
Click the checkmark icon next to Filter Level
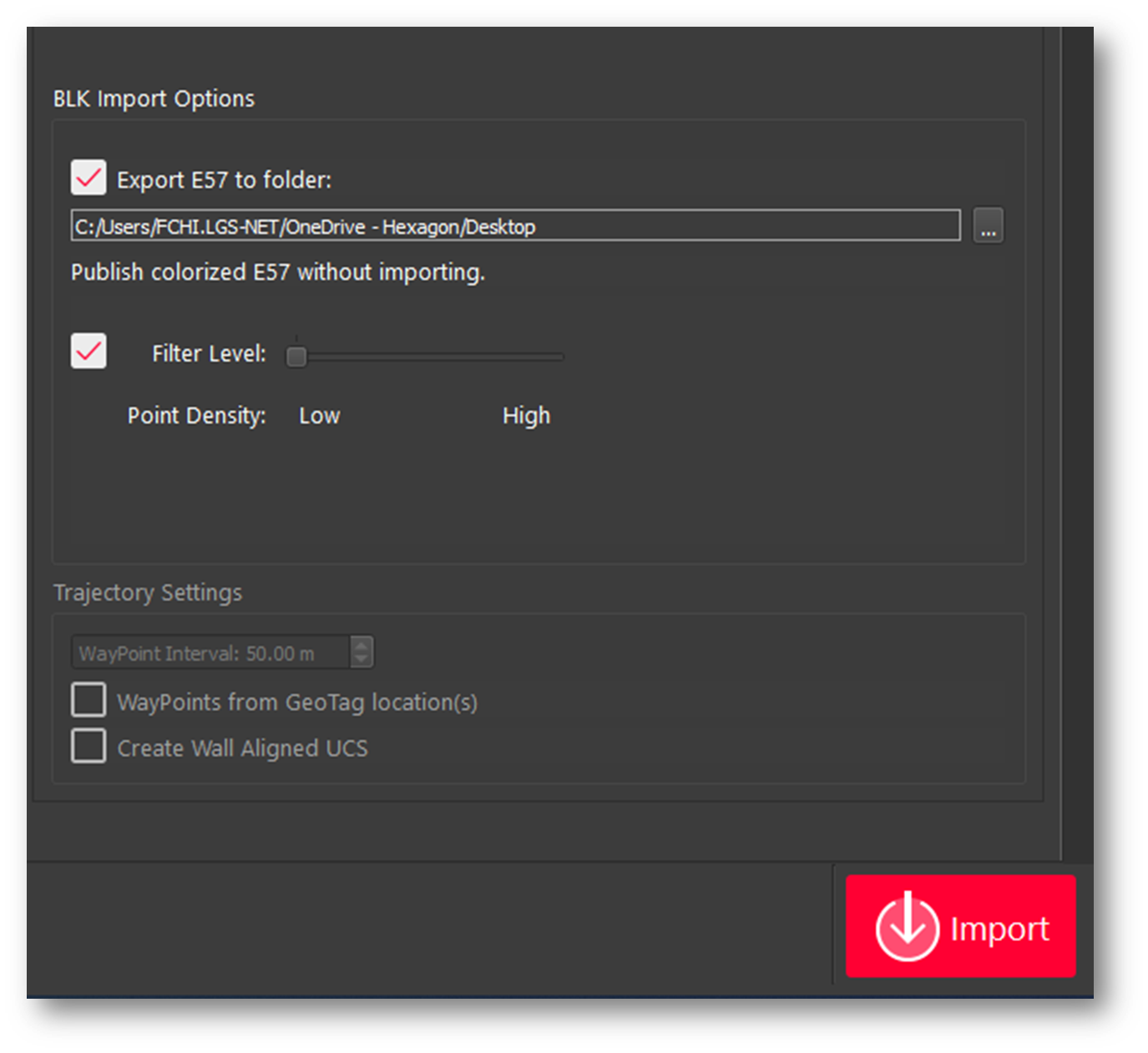(88, 352)
